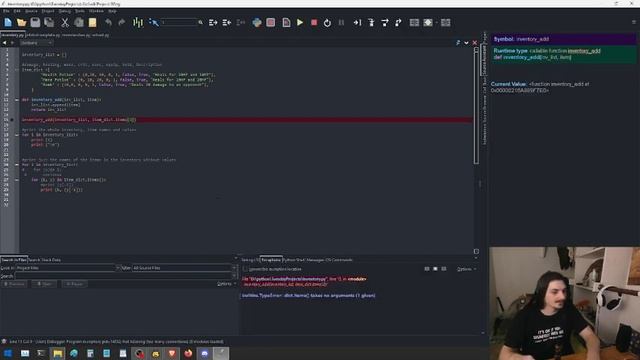
Task: Restart debugging with the circular arrow icon
Action: pos(327,22)
